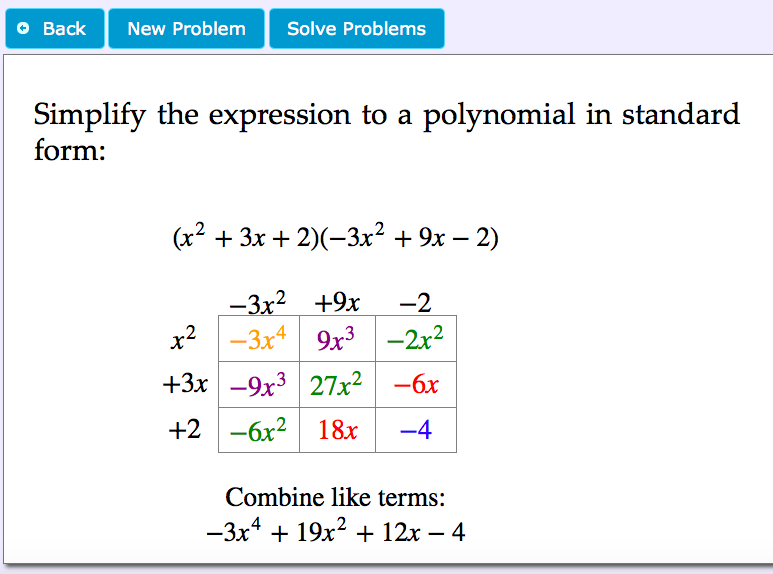Select the −2 column header
The image size is (773, 574).
click(x=415, y=302)
